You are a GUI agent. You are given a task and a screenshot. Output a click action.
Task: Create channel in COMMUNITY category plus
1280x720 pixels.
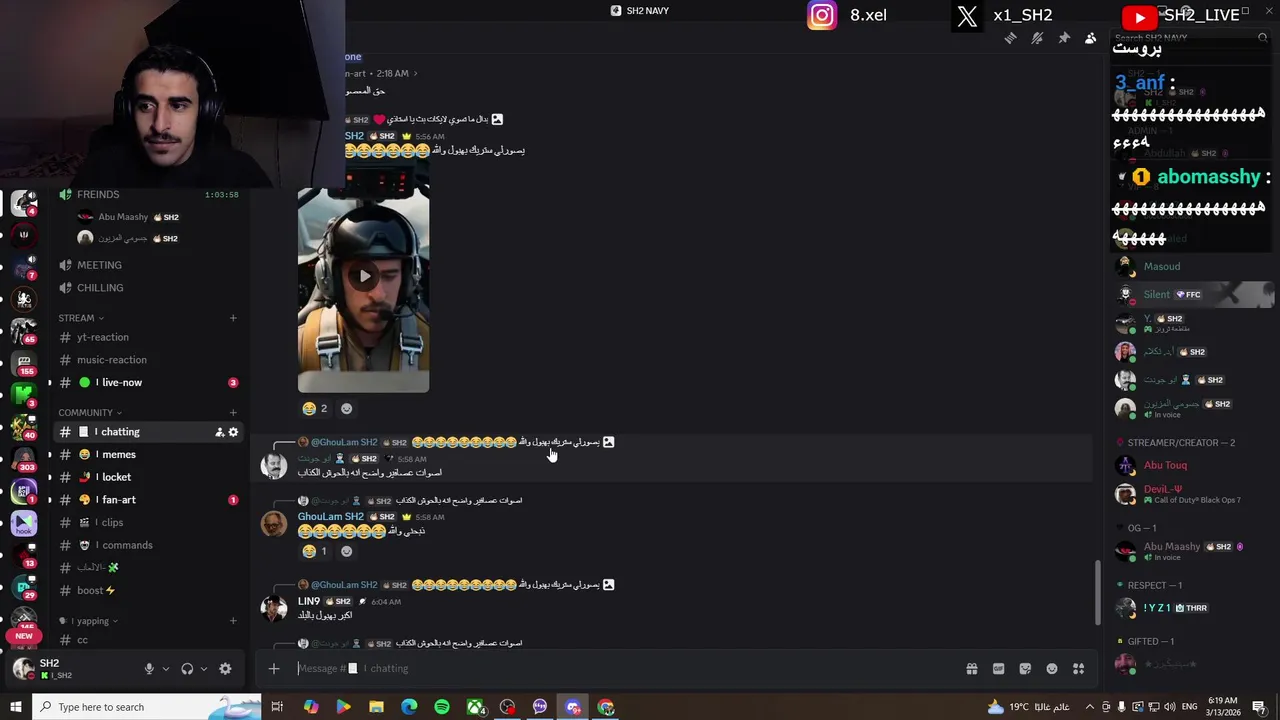pos(233,413)
